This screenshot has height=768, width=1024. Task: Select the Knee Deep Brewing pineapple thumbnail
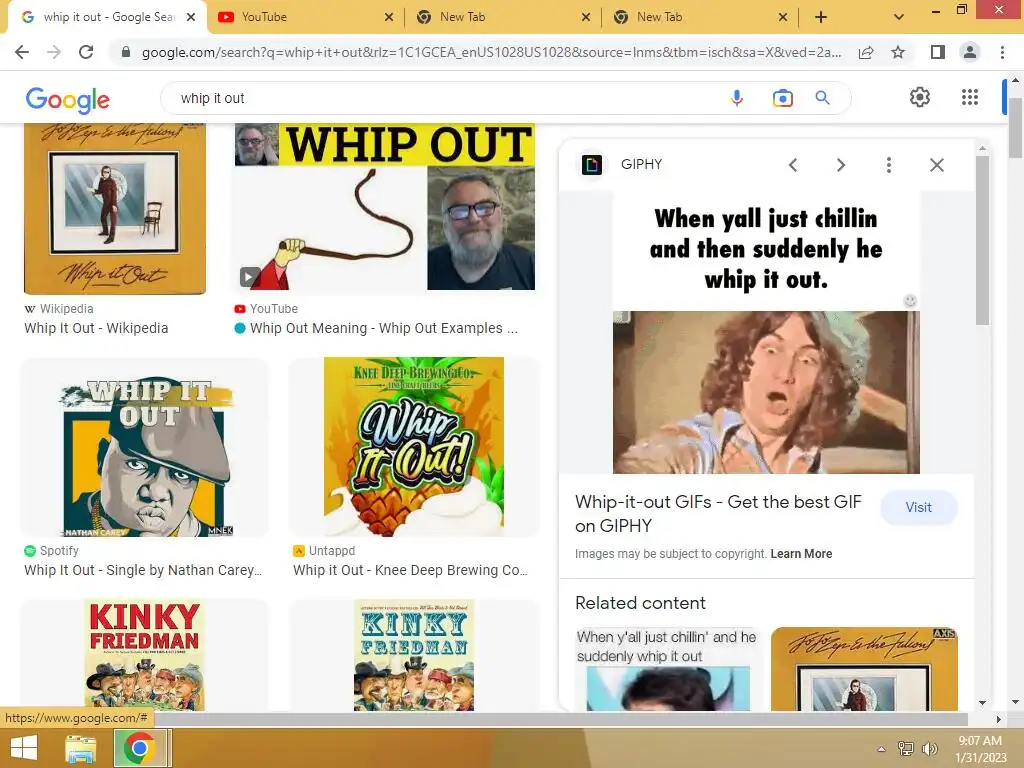point(414,447)
